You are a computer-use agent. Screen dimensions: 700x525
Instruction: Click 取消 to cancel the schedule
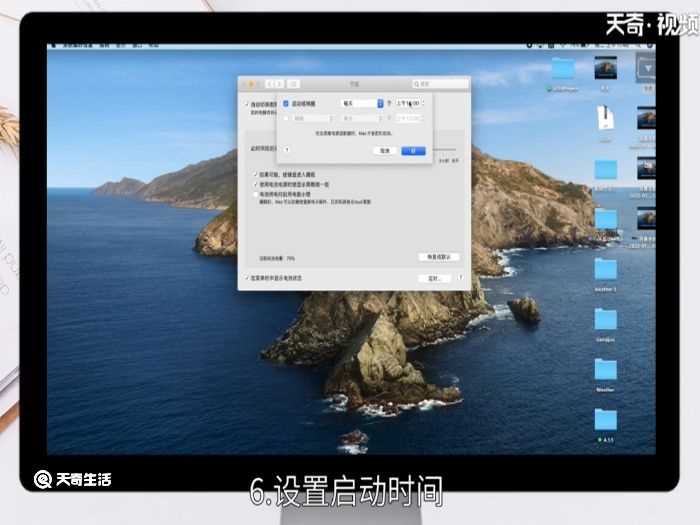point(384,150)
